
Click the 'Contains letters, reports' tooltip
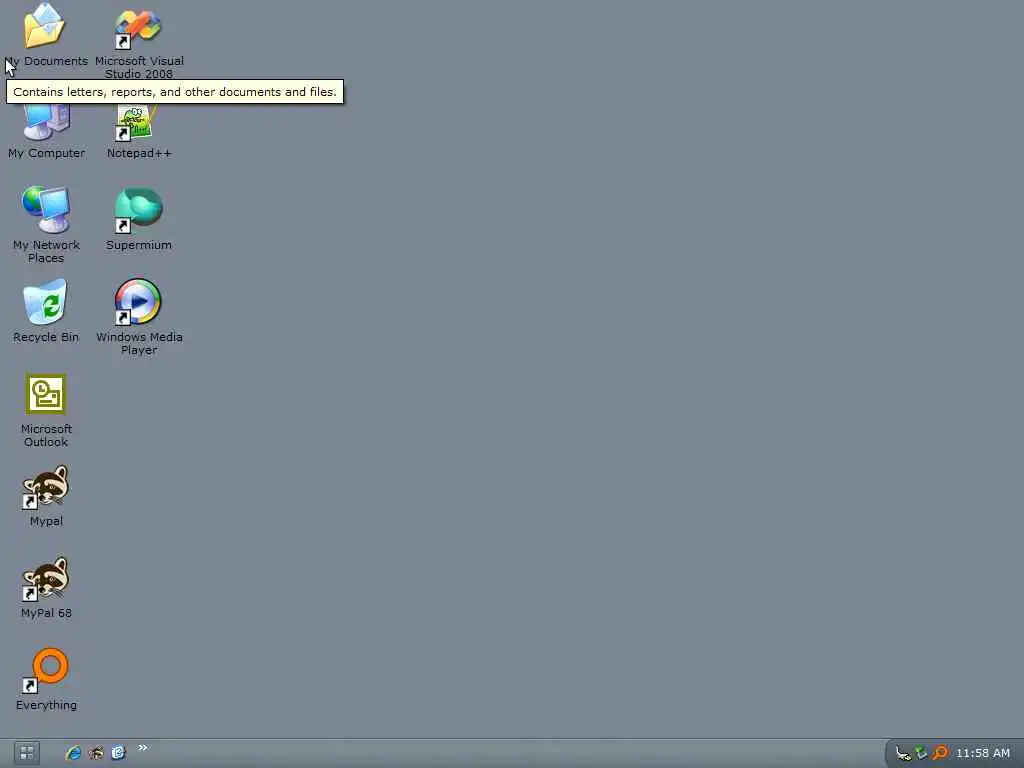(x=174, y=92)
